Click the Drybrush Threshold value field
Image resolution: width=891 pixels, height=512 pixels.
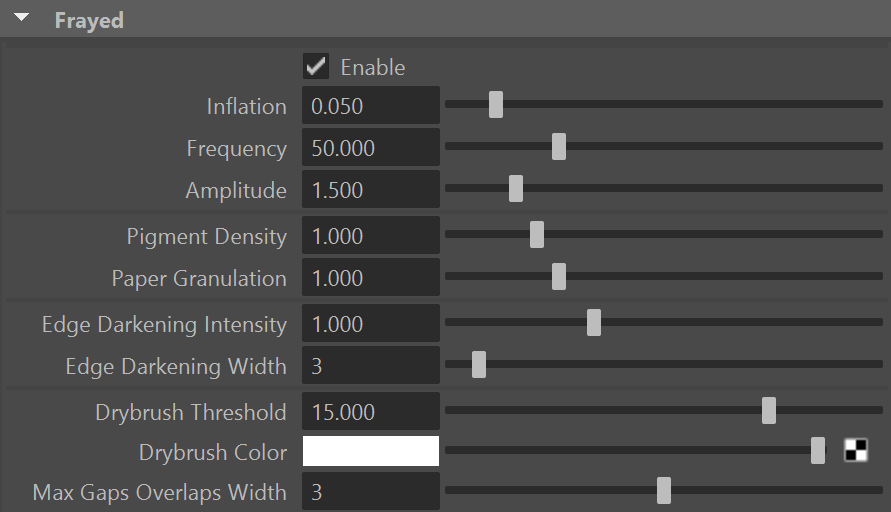pyautogui.click(x=370, y=412)
